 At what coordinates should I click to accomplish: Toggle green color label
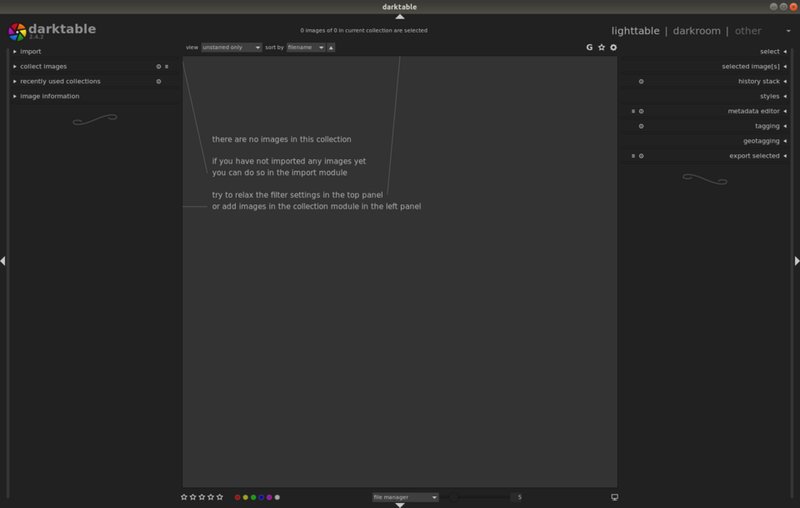[253, 497]
